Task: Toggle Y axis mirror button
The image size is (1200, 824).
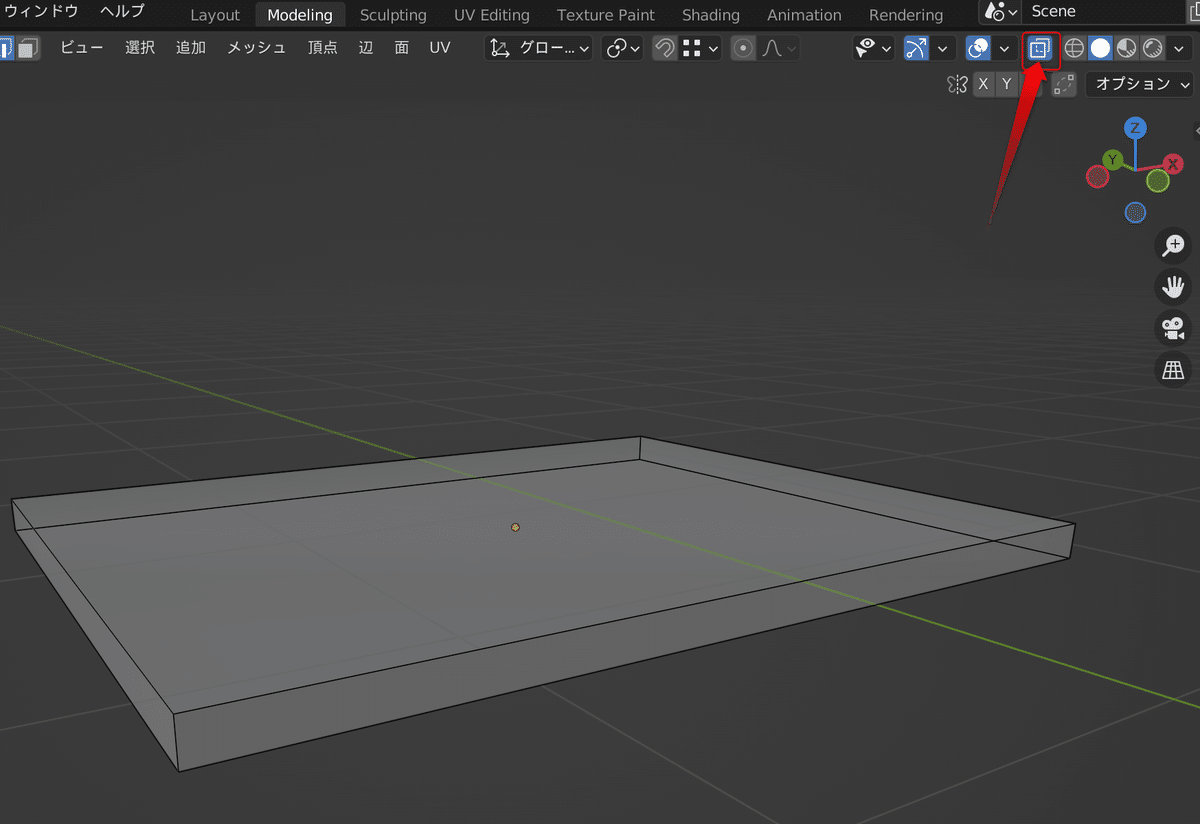Action: [1007, 84]
